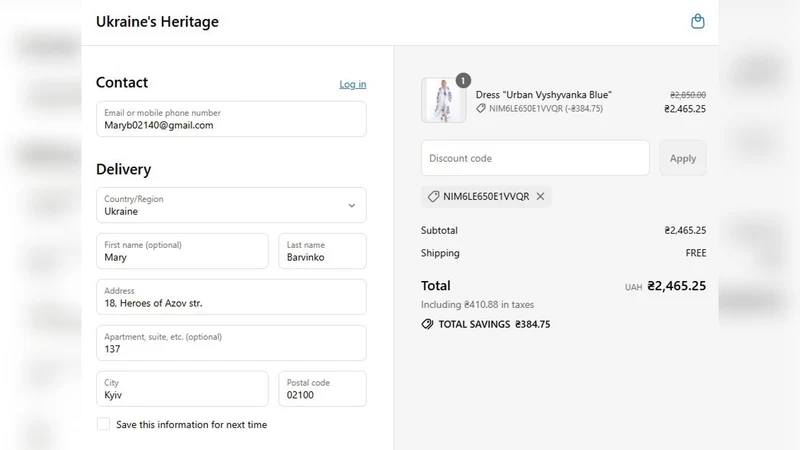Click the Subtotal amount ₴2,465.25
Image resolution: width=800 pixels, height=450 pixels.
(x=685, y=230)
